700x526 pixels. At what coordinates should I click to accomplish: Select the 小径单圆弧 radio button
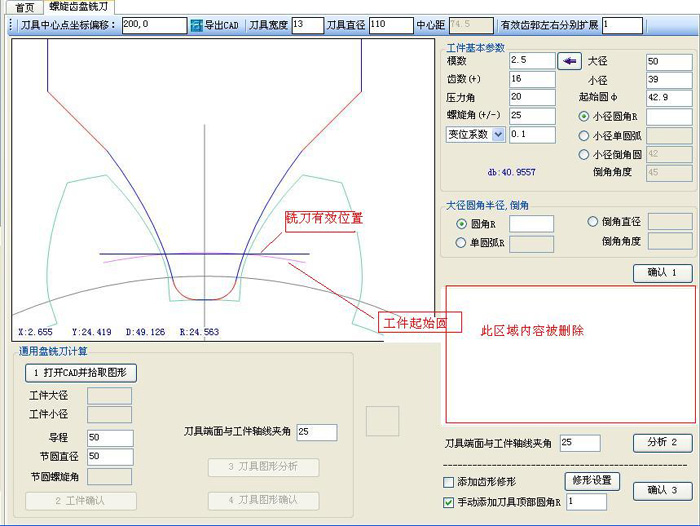click(583, 136)
